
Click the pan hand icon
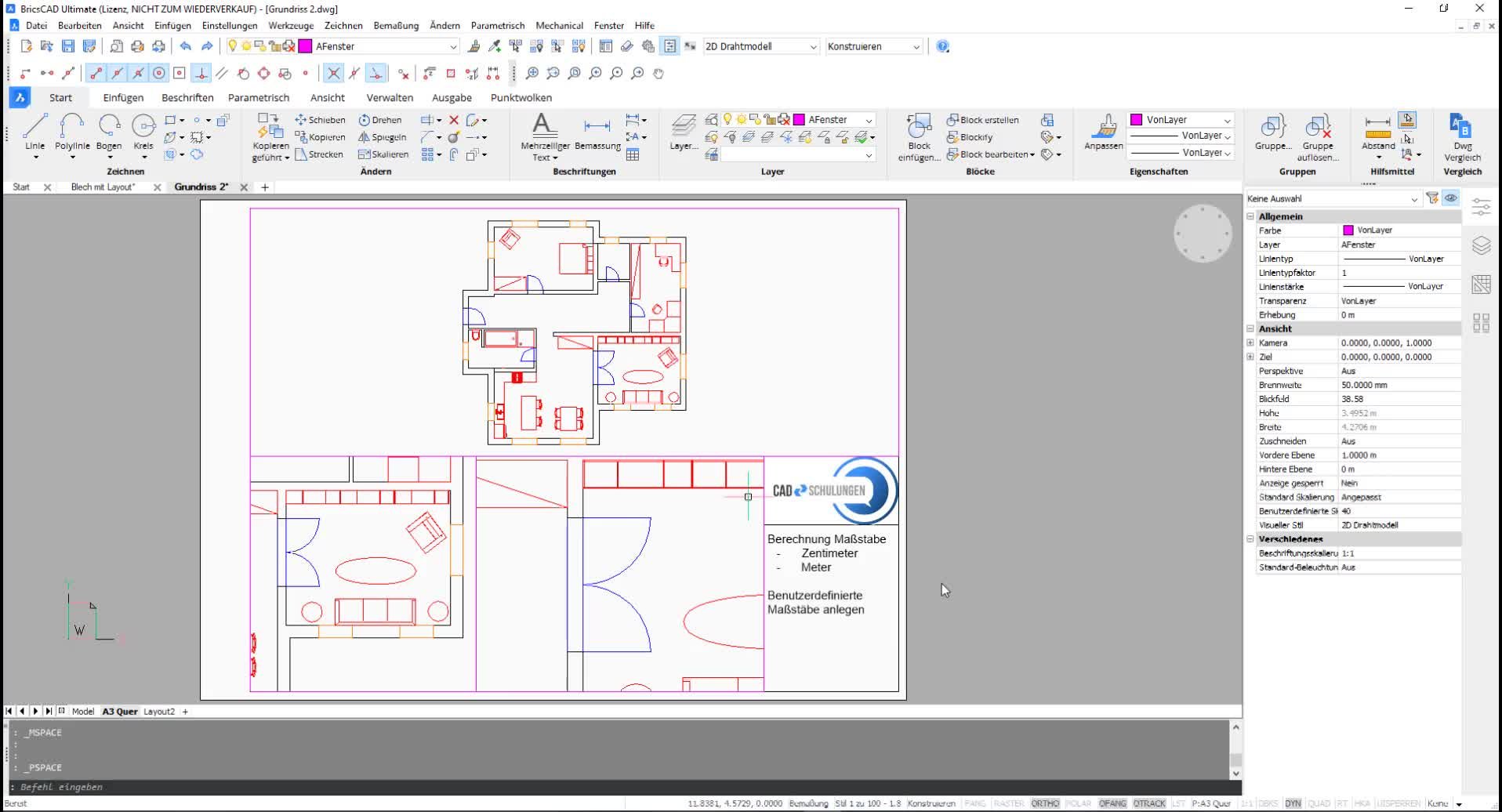point(658,73)
